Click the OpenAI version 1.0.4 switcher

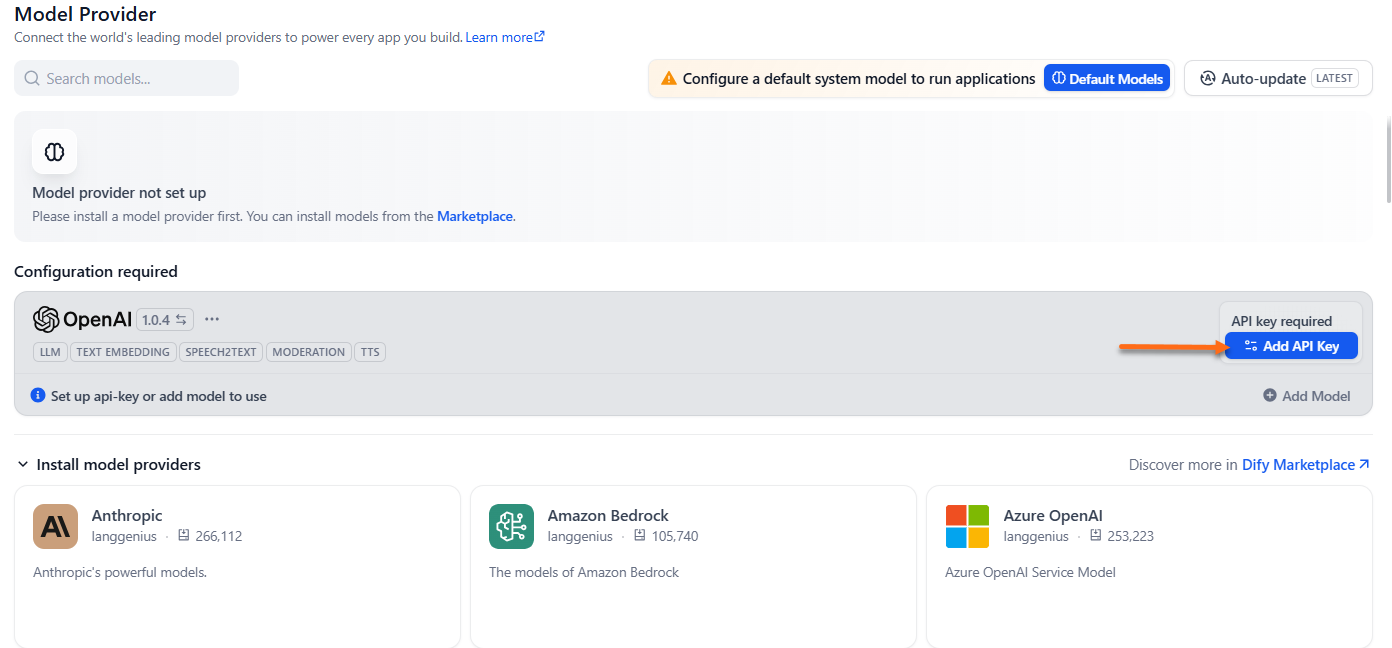click(165, 320)
